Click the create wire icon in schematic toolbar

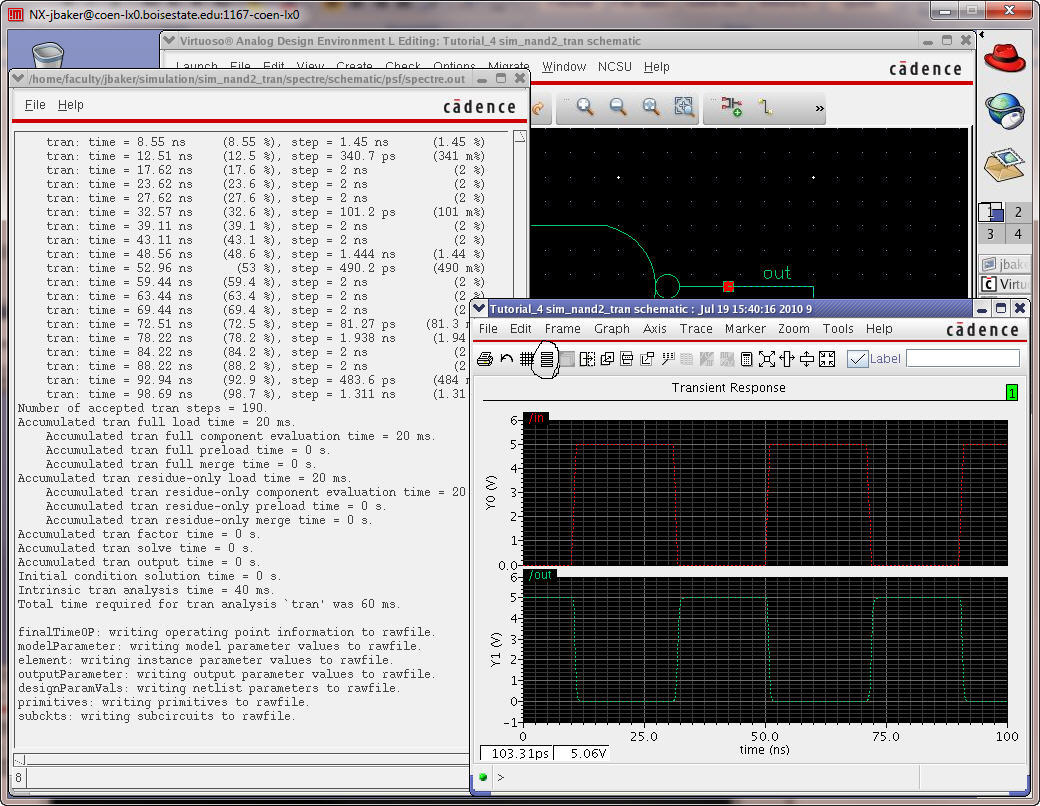click(765, 107)
